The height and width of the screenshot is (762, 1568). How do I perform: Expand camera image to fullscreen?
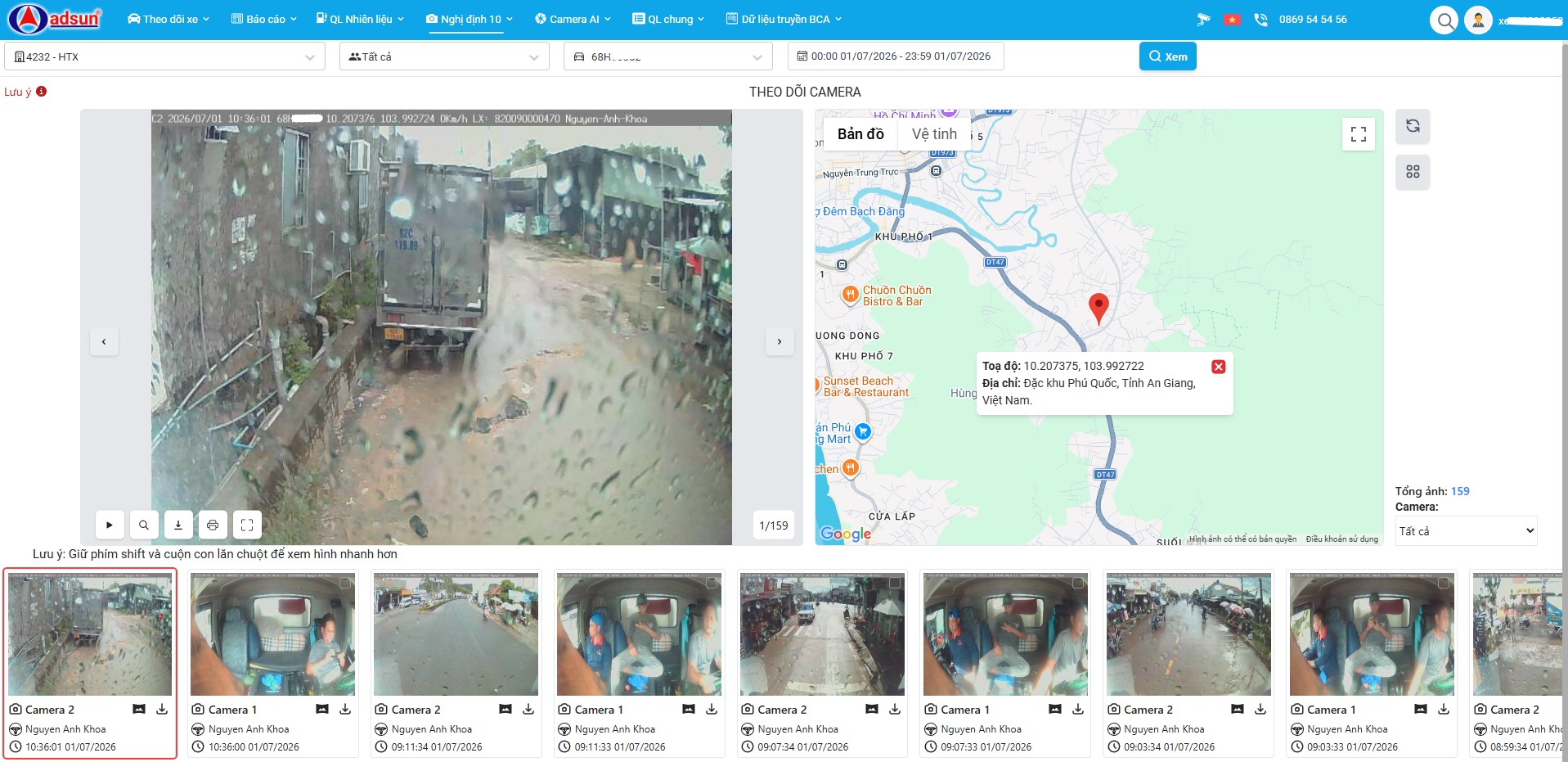click(x=247, y=525)
